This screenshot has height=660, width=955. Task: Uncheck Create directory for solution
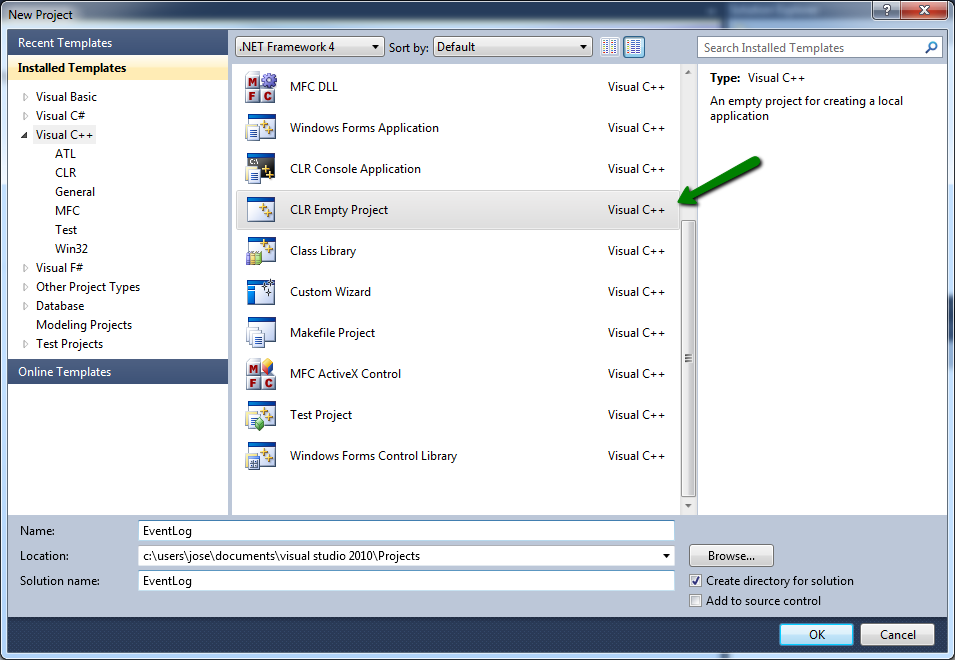(695, 581)
